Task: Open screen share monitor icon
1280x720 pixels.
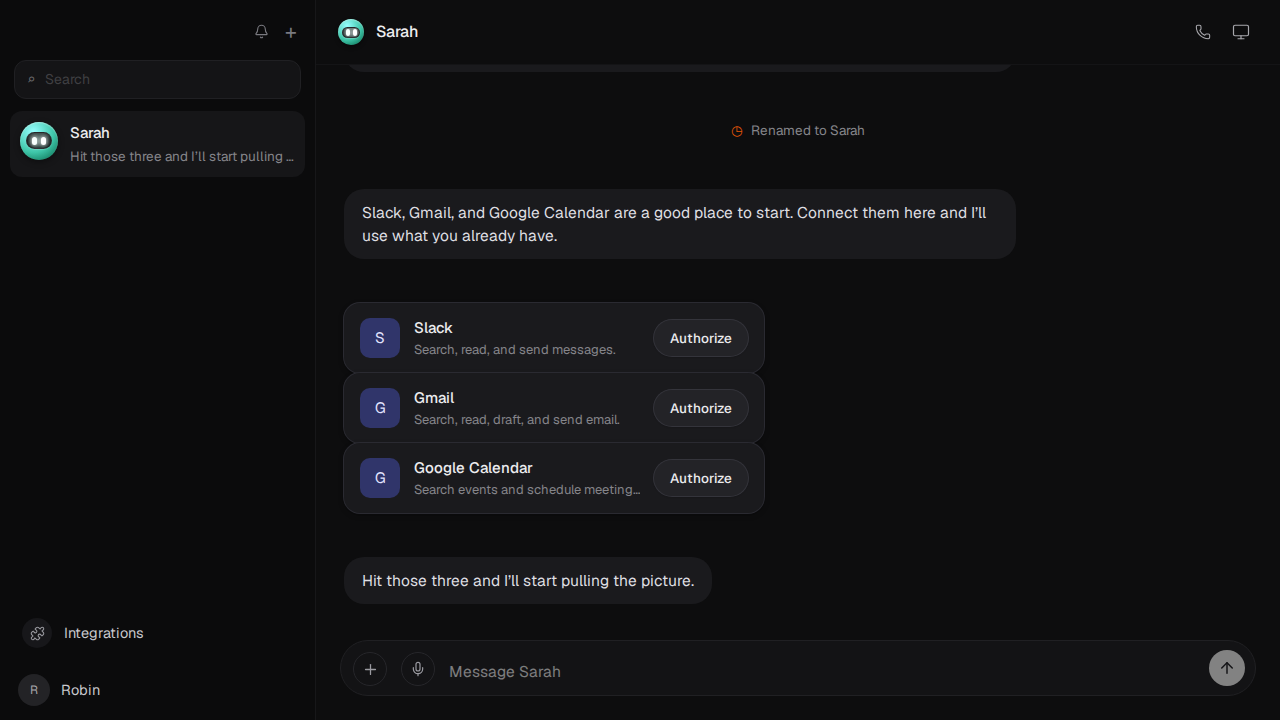Action: point(1241,32)
